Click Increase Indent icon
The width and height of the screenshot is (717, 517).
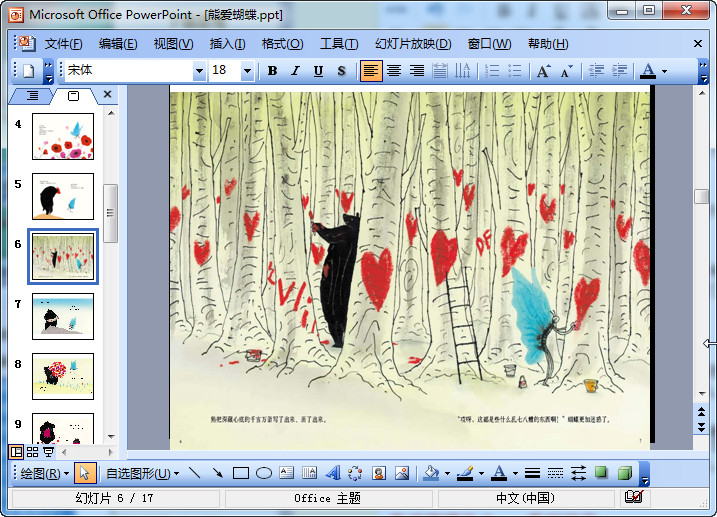coord(619,71)
